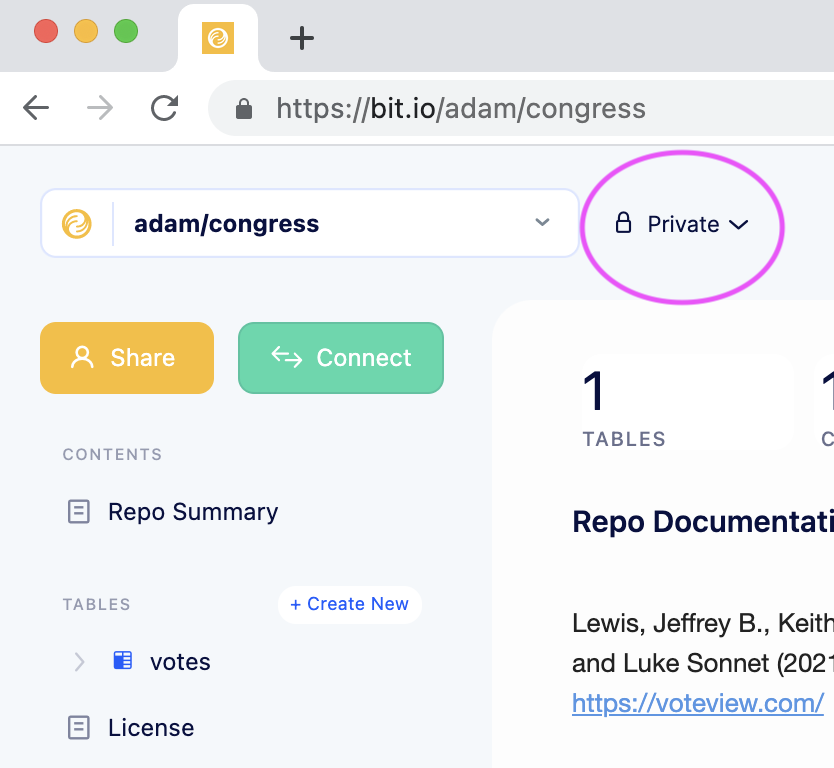Viewport: 834px width, 768px height.
Task: Open the votes table
Action: coord(180,662)
